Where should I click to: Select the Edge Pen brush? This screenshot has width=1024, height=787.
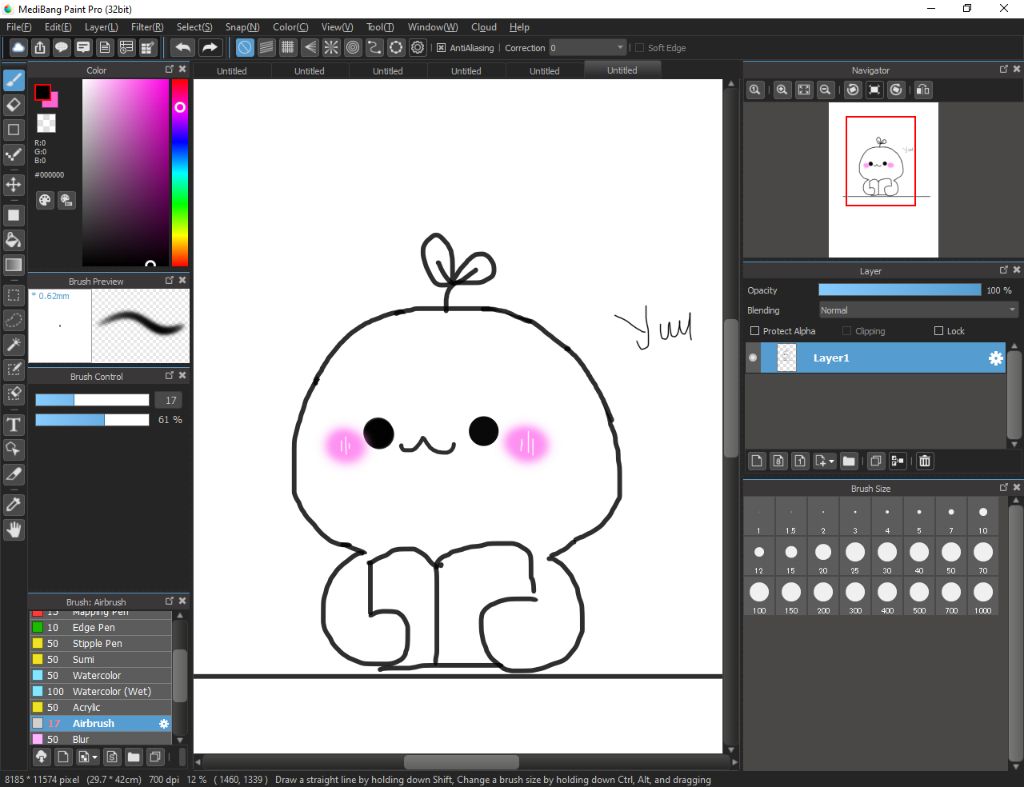101,627
